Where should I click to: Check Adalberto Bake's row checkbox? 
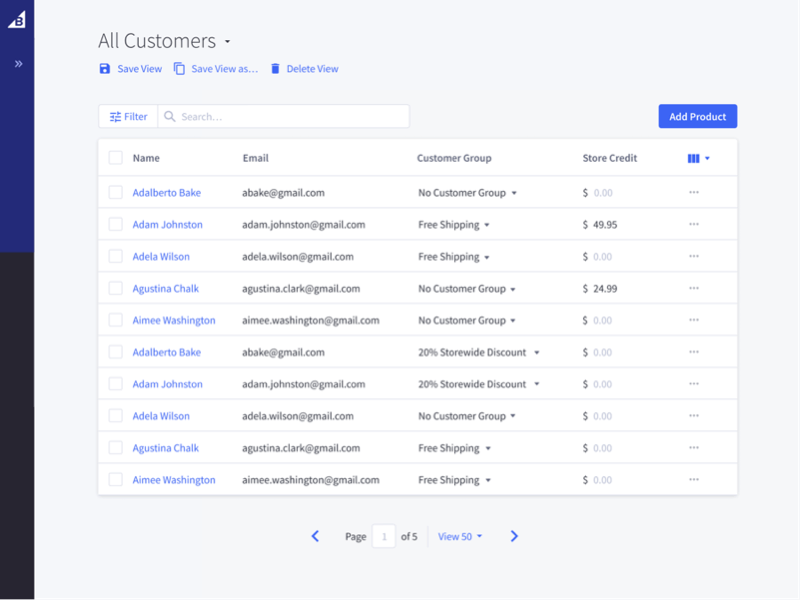click(116, 192)
